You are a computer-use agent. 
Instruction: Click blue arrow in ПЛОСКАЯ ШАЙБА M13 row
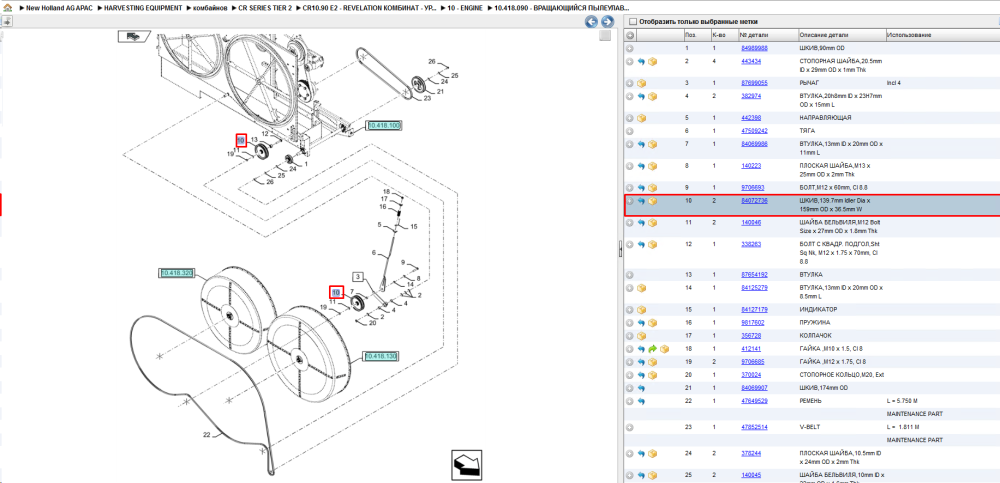[x=642, y=166]
